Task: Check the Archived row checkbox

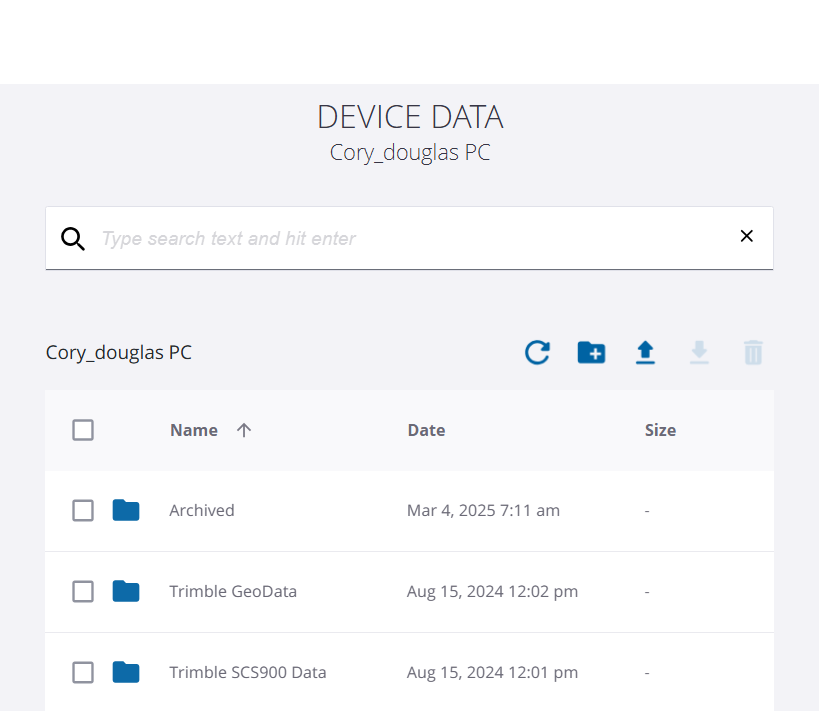Action: point(83,510)
